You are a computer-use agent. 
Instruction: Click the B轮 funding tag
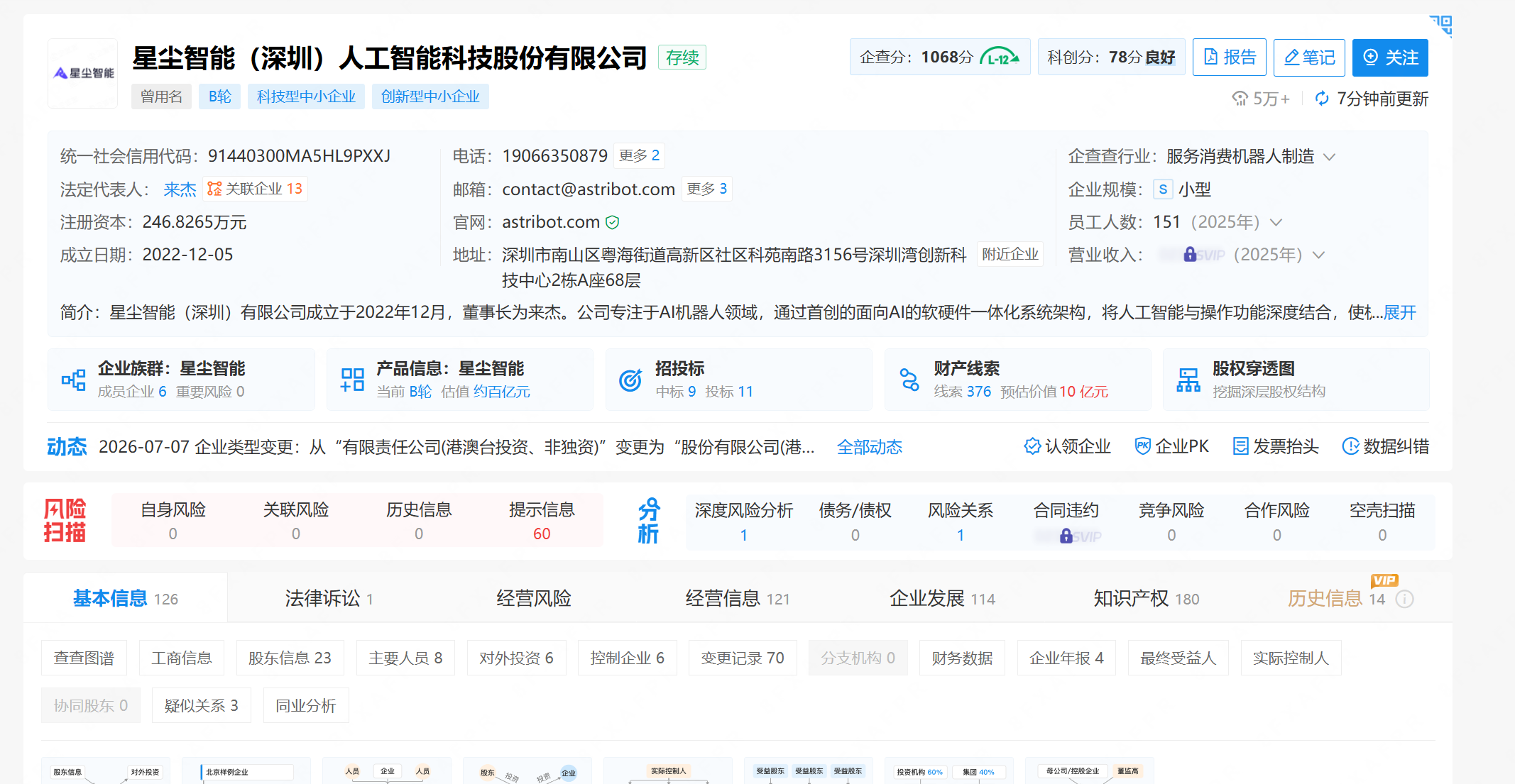[x=220, y=96]
